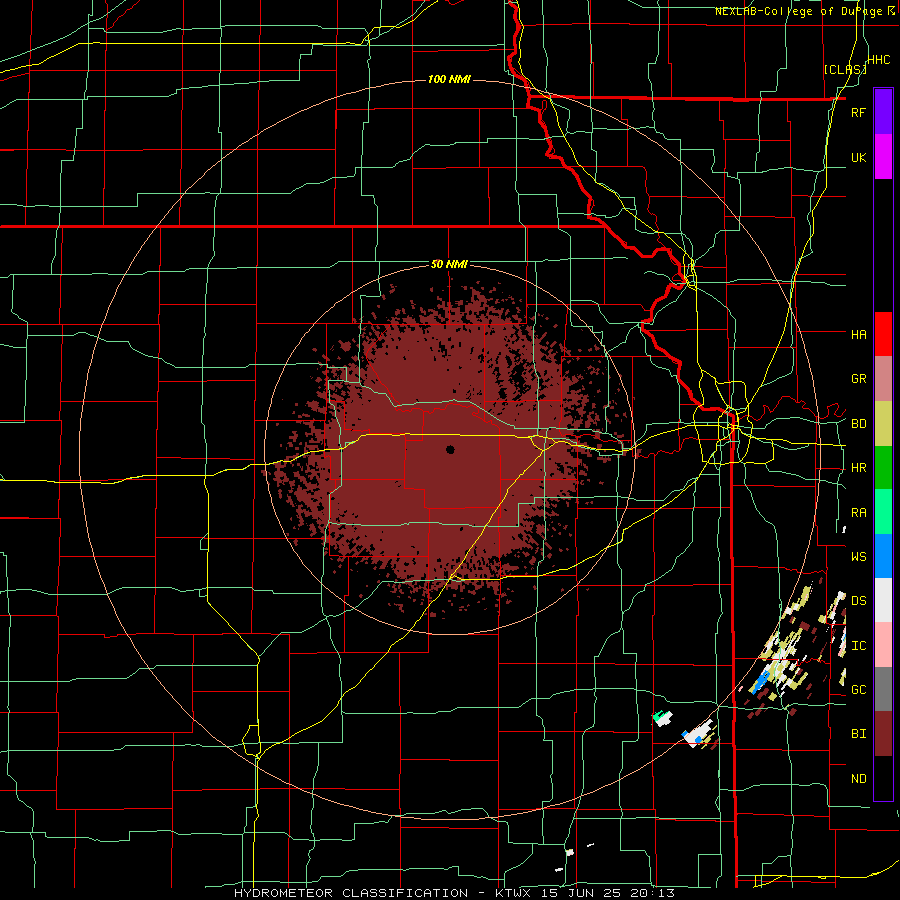This screenshot has width=900, height=900.
Task: Click the 'WS' legend label
Action: tap(858, 556)
